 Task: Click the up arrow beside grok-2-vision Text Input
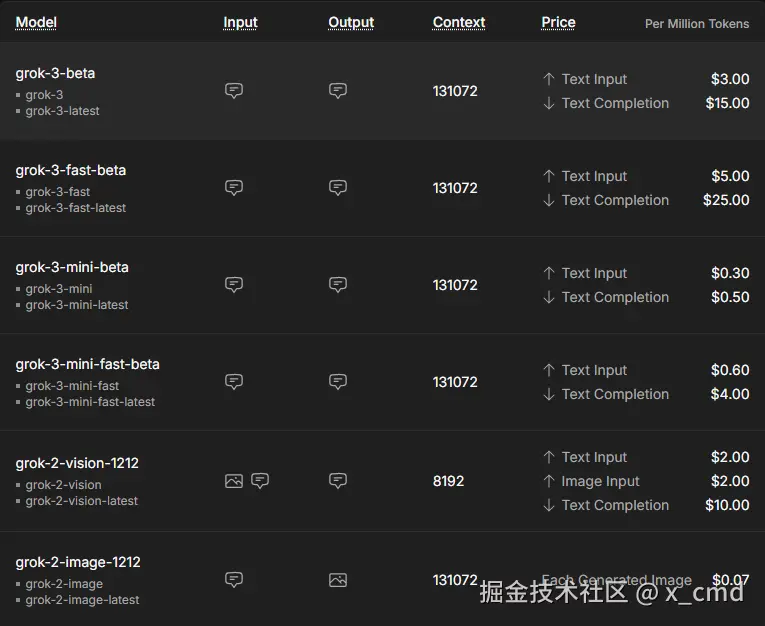click(x=549, y=457)
